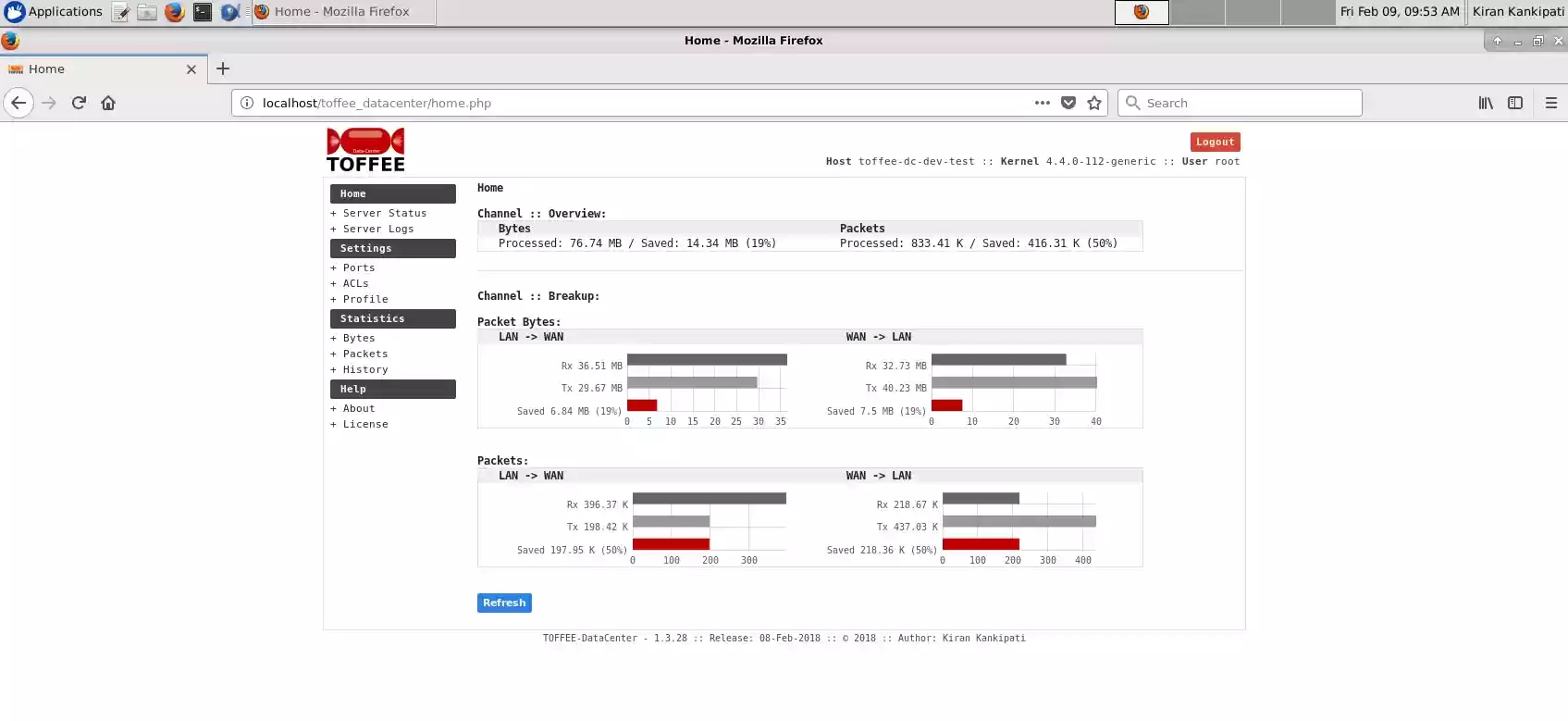Open the Pocket save icon
The image size is (1568, 721).
1068,103
